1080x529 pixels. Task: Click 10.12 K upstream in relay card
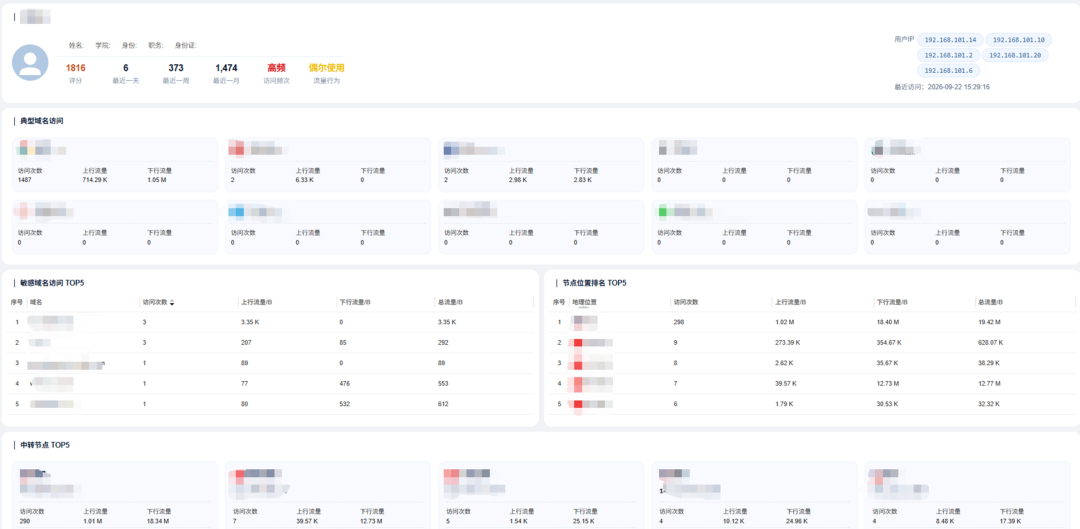coord(734,521)
